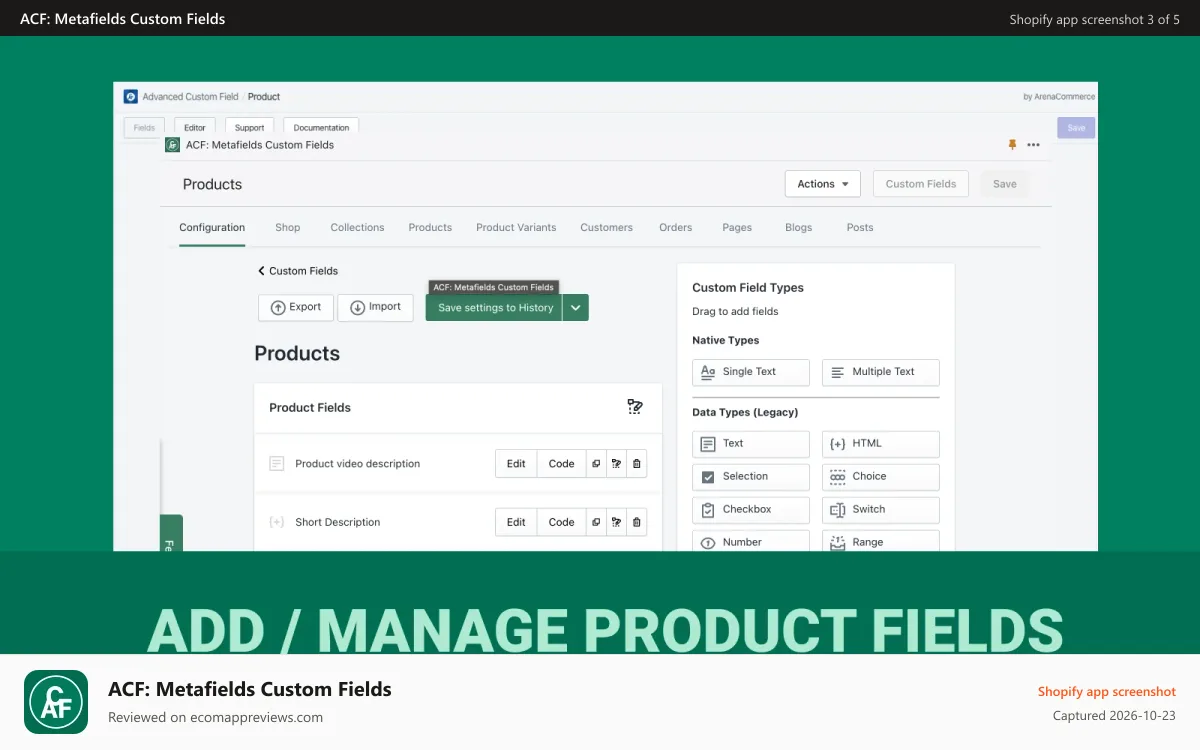Open Documentation tab in background window
The height and width of the screenshot is (750, 1200).
tap(321, 128)
